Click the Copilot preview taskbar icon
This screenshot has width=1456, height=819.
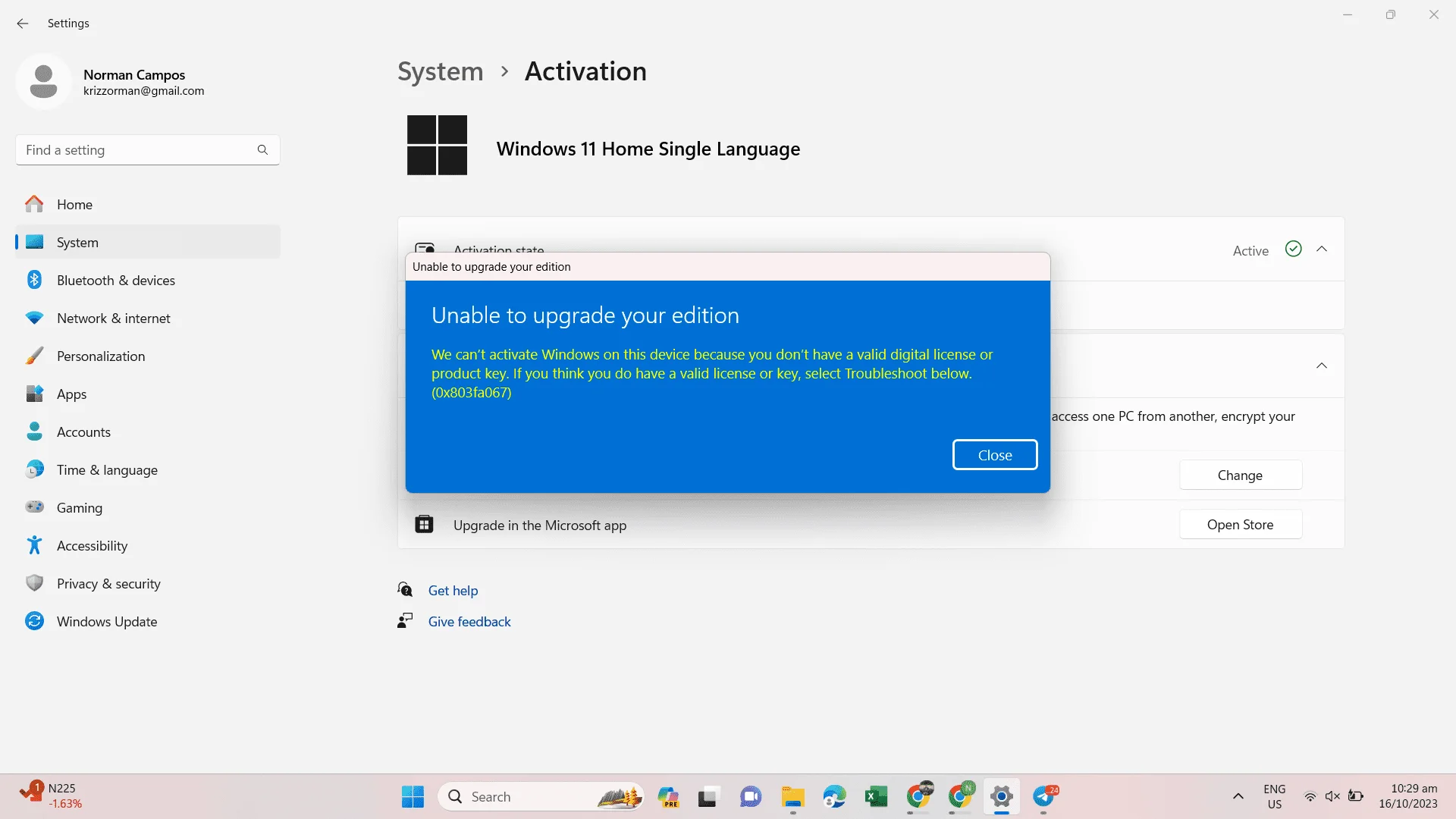pyautogui.click(x=668, y=797)
